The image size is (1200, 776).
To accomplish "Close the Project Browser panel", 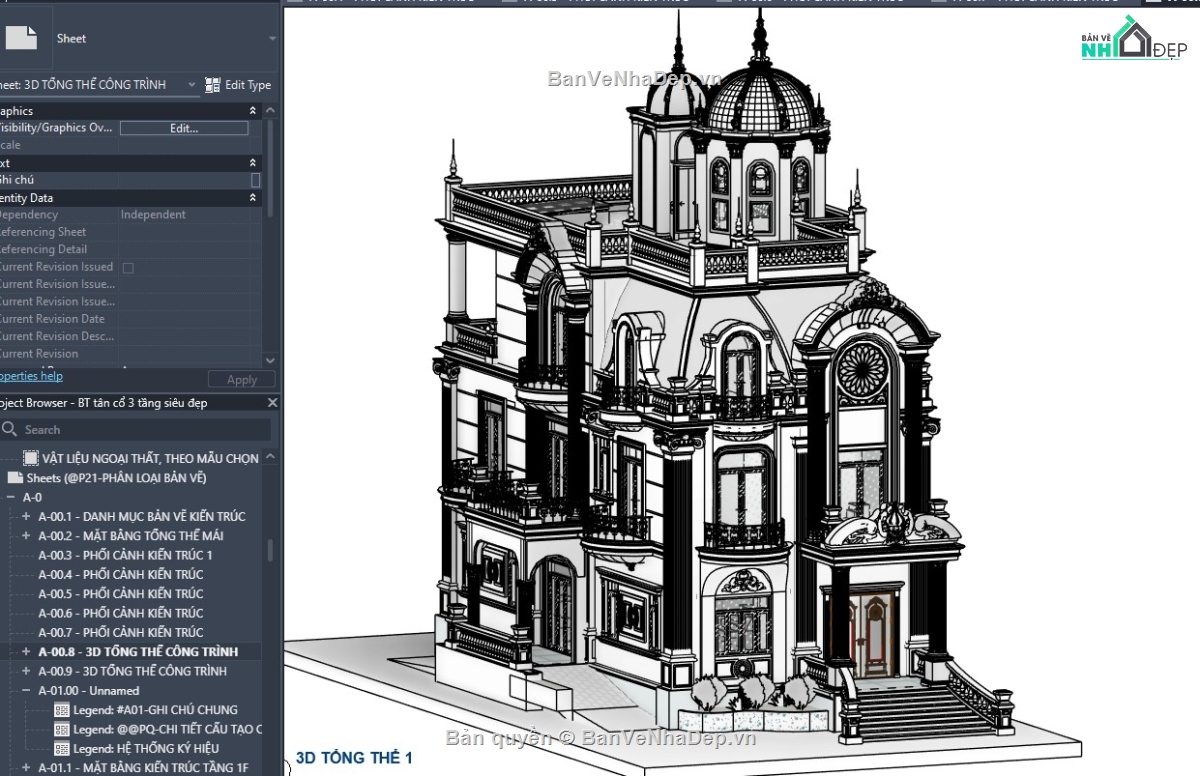I will (x=272, y=402).
